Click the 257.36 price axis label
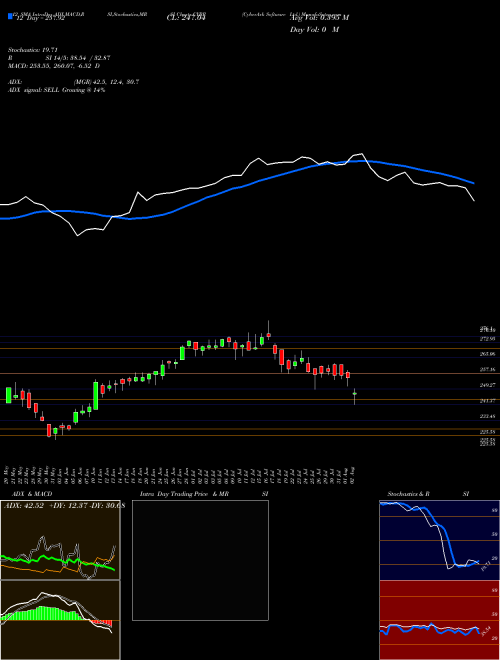 click(487, 370)
